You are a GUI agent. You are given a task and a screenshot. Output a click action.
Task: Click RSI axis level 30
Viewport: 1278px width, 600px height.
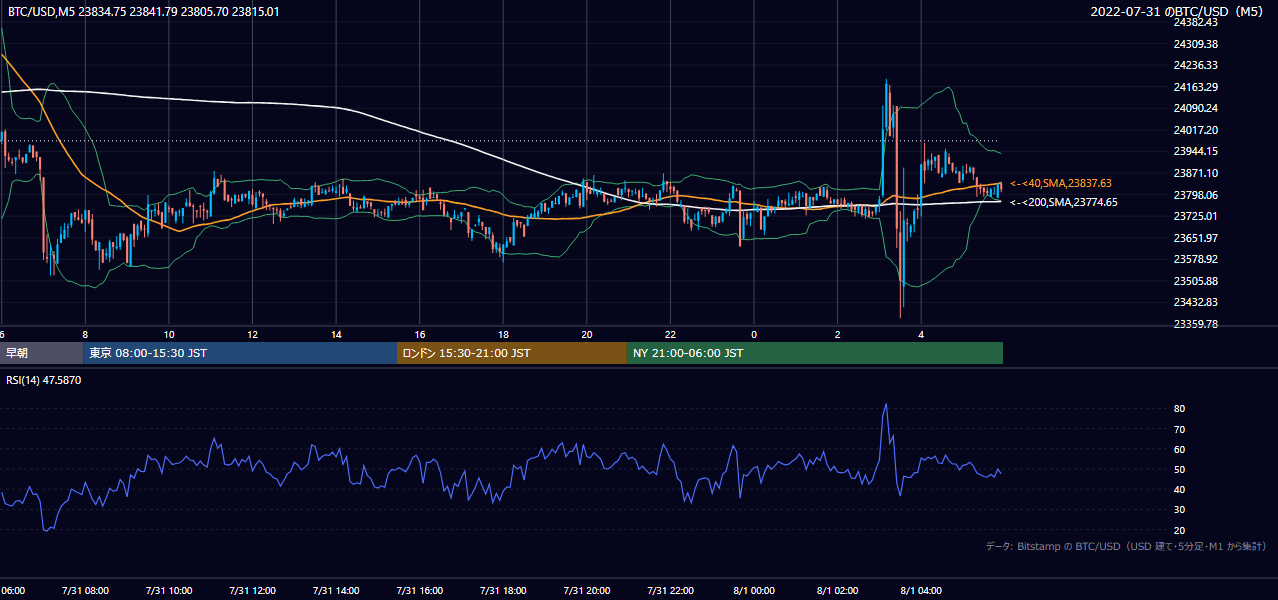click(x=1180, y=509)
